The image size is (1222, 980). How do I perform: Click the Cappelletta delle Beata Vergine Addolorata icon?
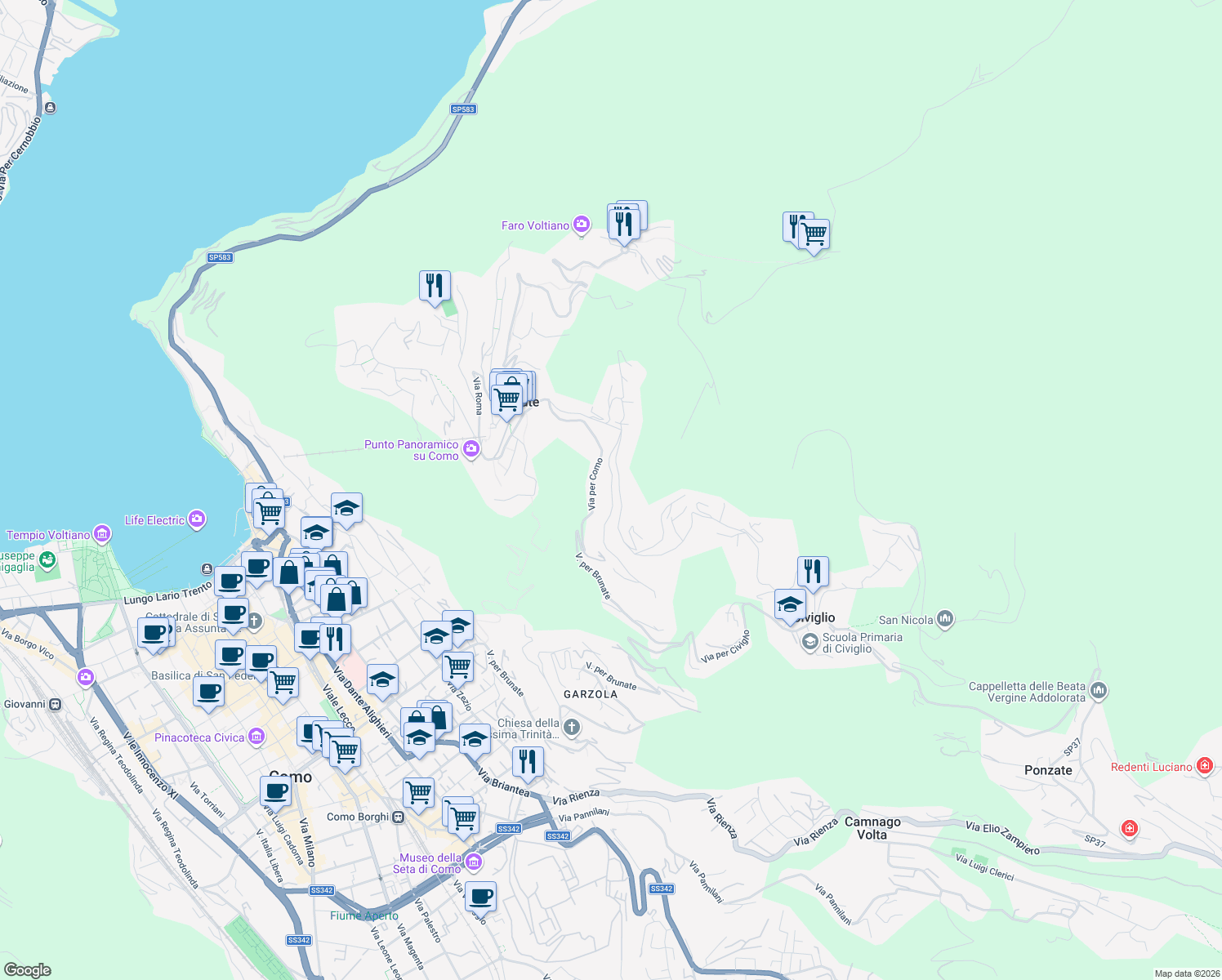(x=1099, y=691)
